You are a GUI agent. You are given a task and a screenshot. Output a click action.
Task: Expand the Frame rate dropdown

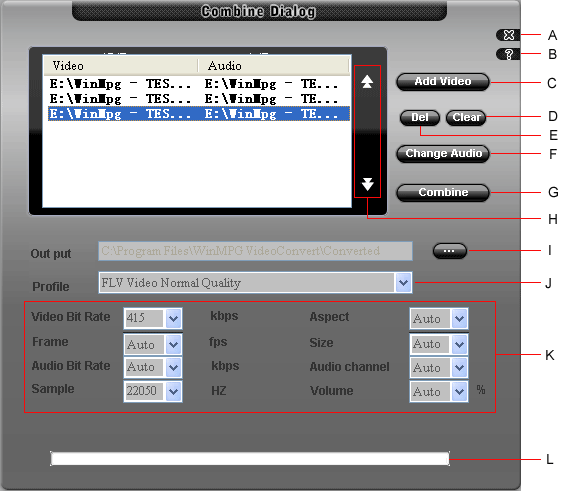click(x=173, y=344)
